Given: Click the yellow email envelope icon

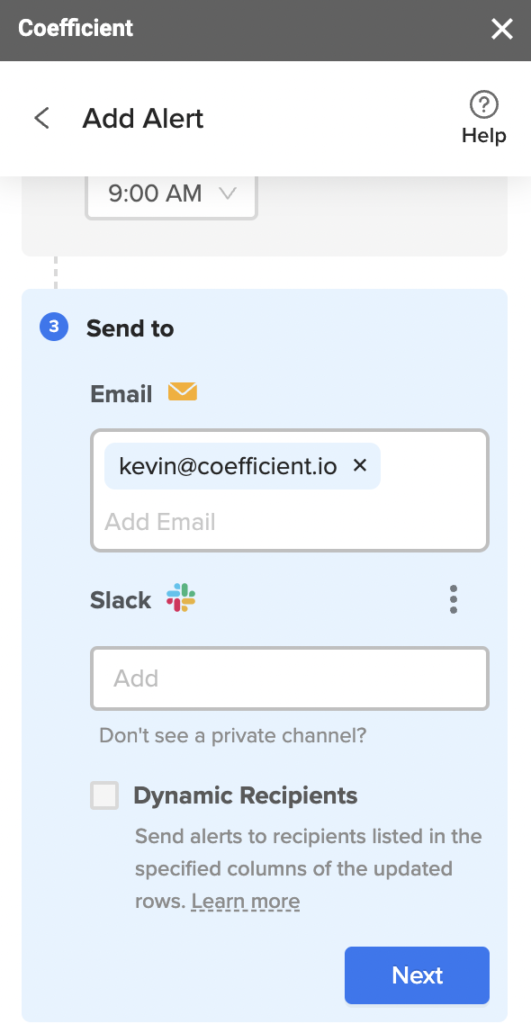Looking at the screenshot, I should point(183,392).
